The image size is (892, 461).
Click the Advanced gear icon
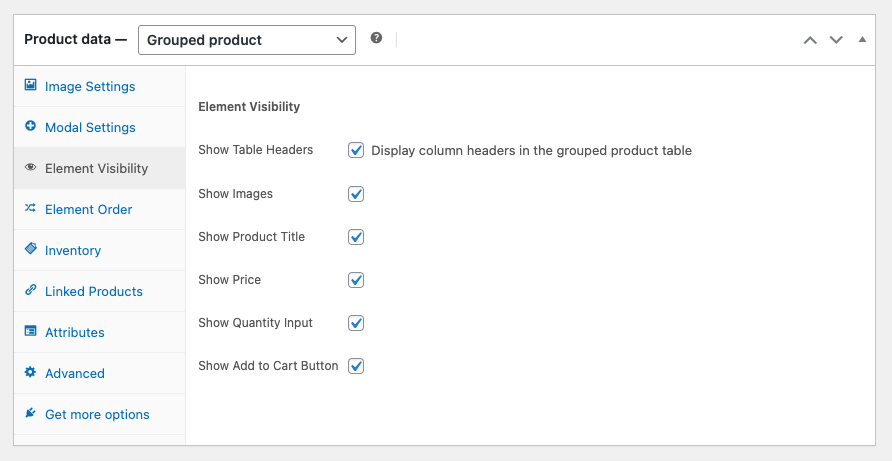[30, 373]
